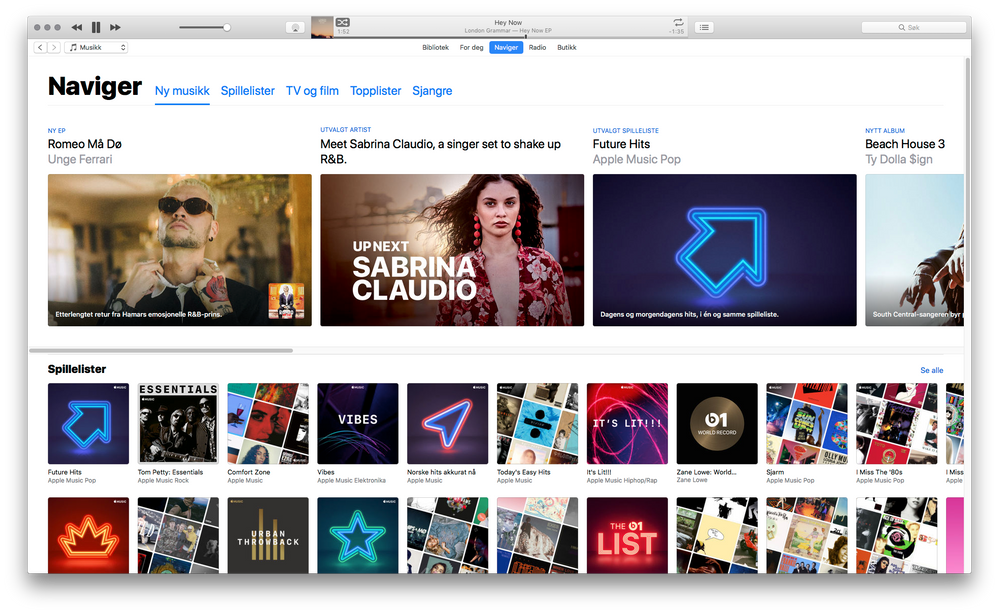Click the Meet Sabrina Claudio headline

click(x=440, y=152)
